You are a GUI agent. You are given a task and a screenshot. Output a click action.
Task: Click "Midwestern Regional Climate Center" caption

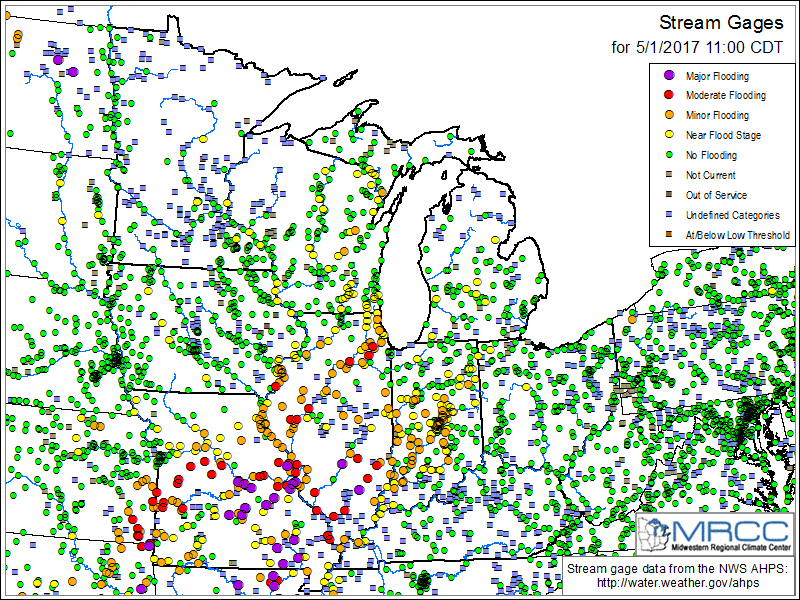pos(731,547)
